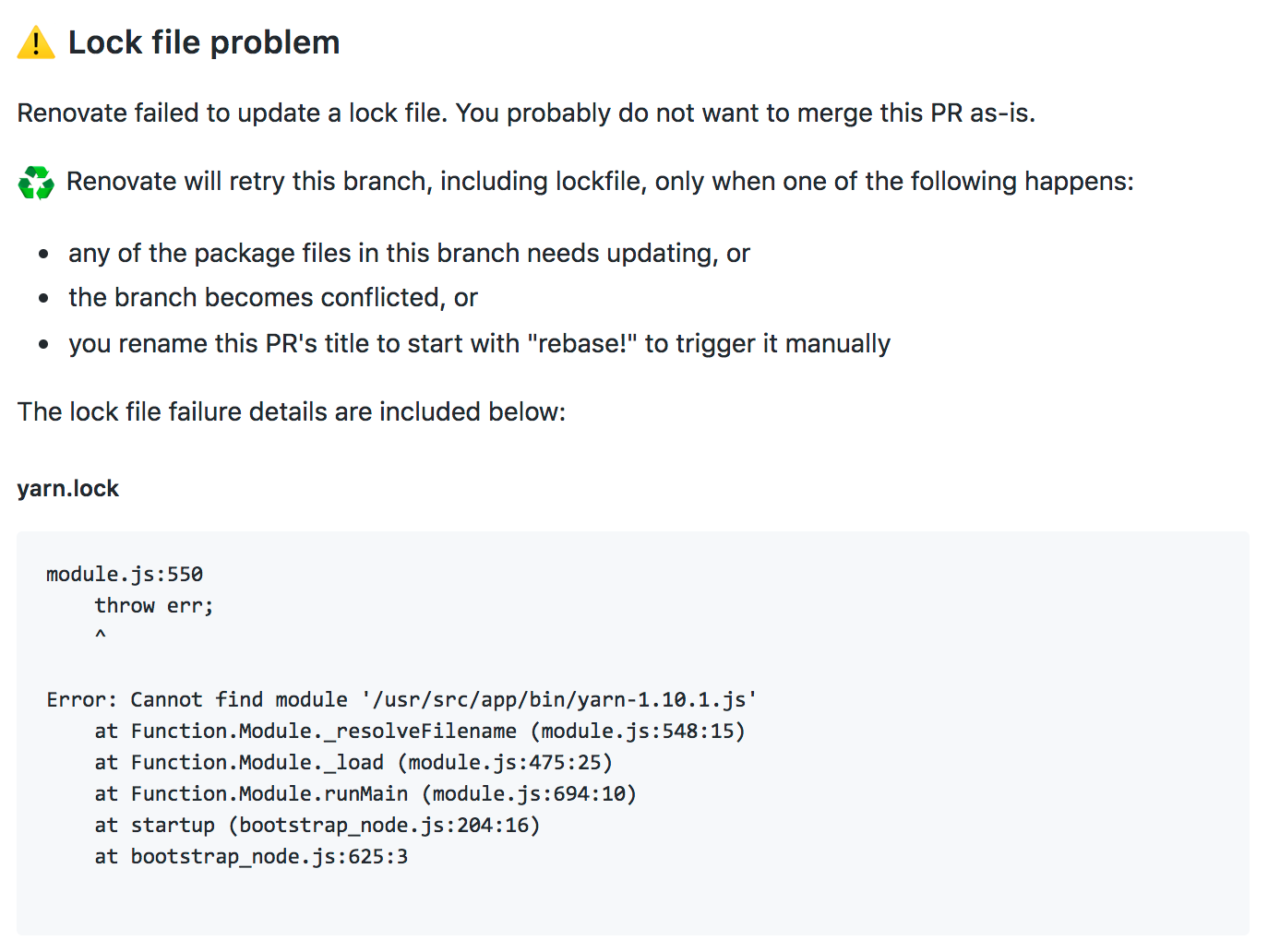
Task: Click the bold yarn.lock file label
Action: tap(68, 488)
